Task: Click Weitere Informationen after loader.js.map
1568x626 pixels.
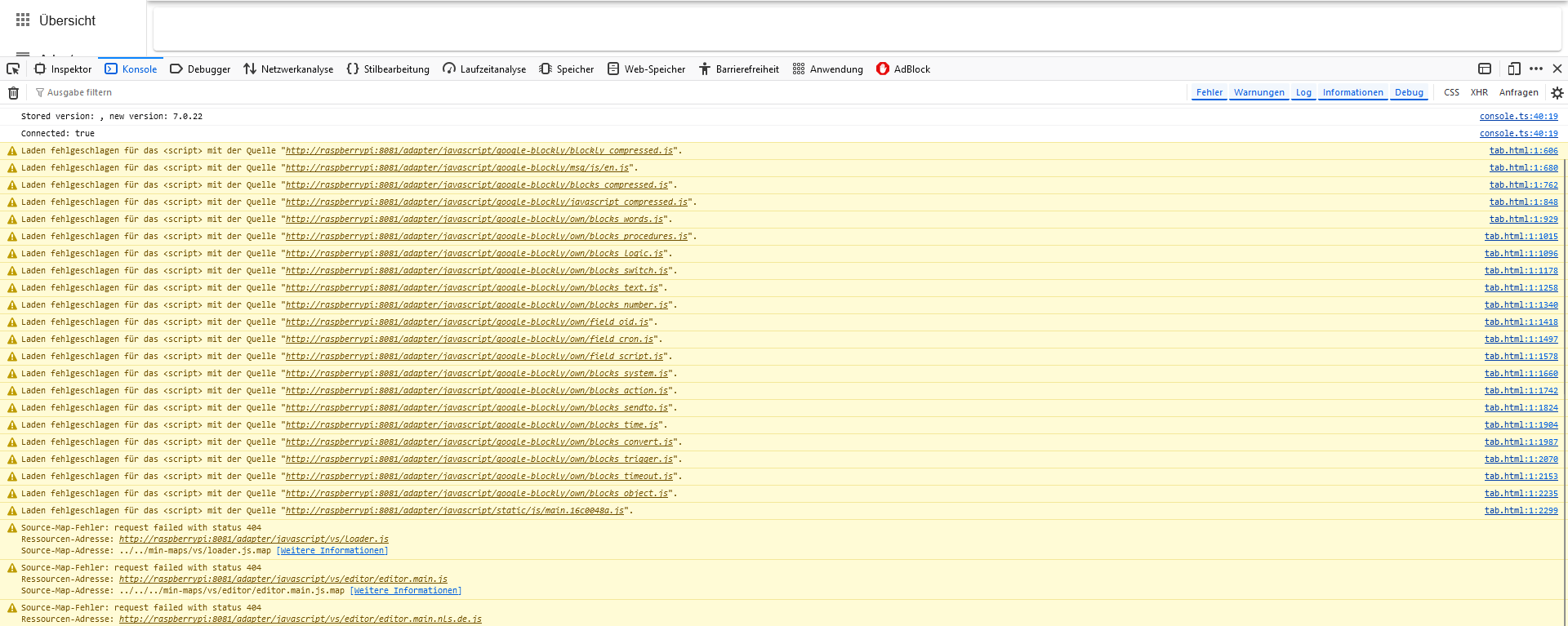Action: [x=332, y=551]
